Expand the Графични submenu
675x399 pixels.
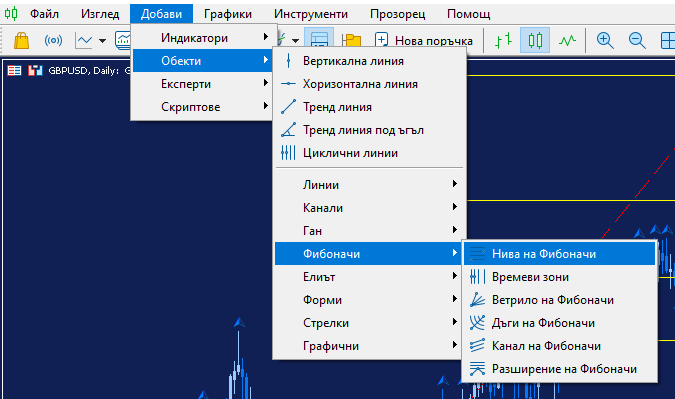(369, 346)
